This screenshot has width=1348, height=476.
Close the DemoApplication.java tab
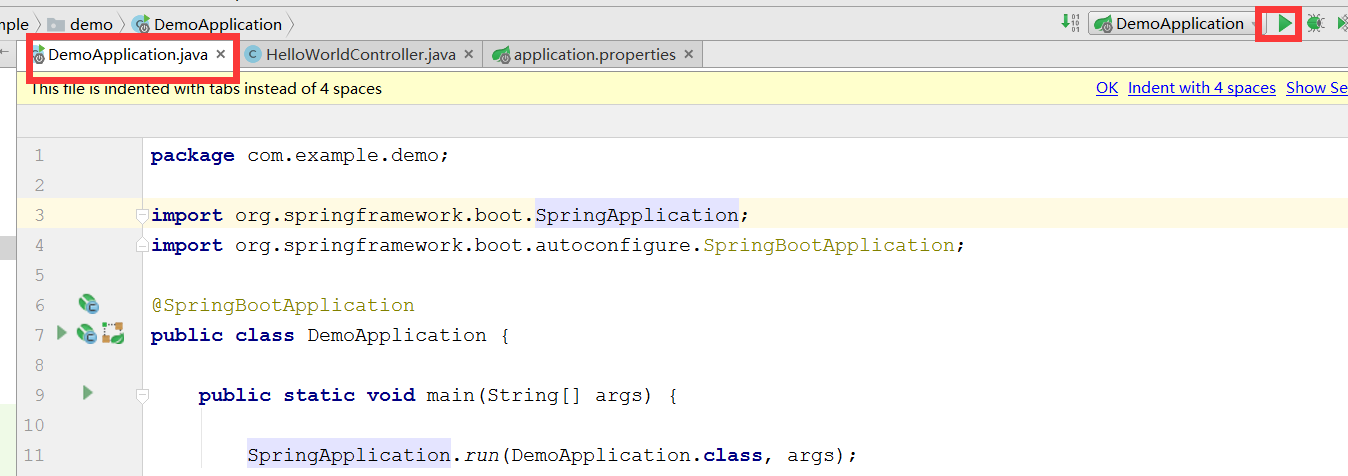(x=221, y=54)
